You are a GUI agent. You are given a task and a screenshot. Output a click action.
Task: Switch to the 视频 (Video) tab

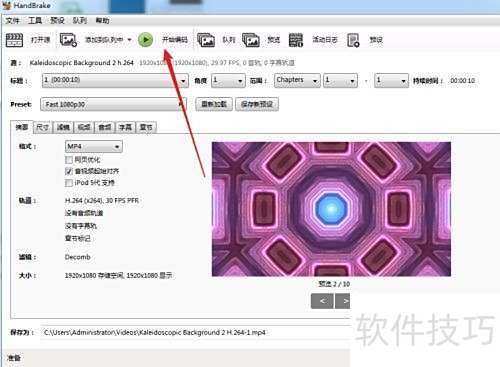pyautogui.click(x=84, y=127)
